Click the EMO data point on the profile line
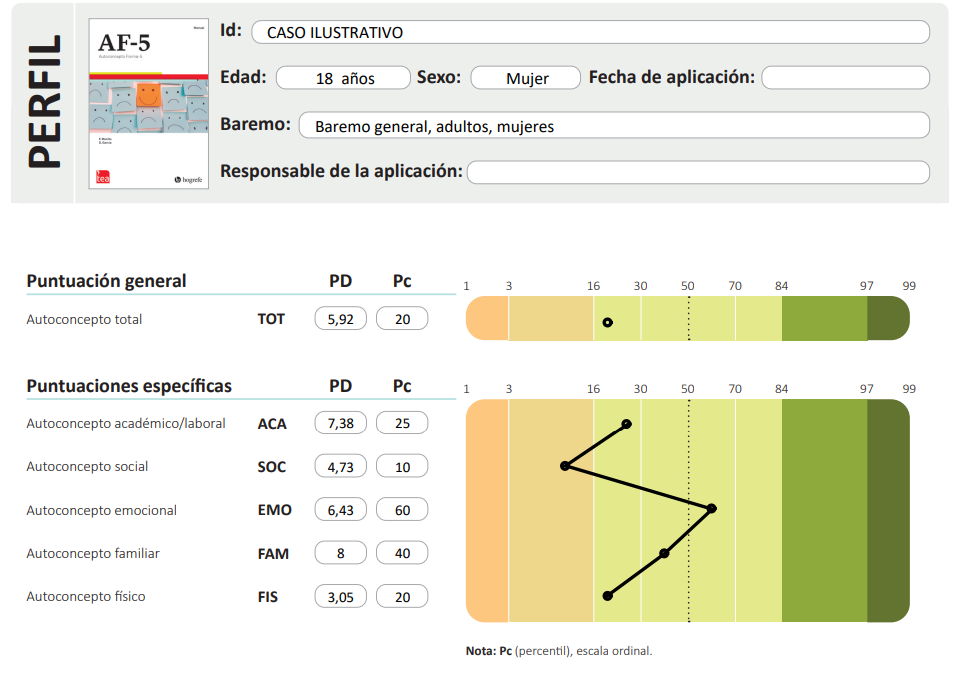 pyautogui.click(x=712, y=509)
